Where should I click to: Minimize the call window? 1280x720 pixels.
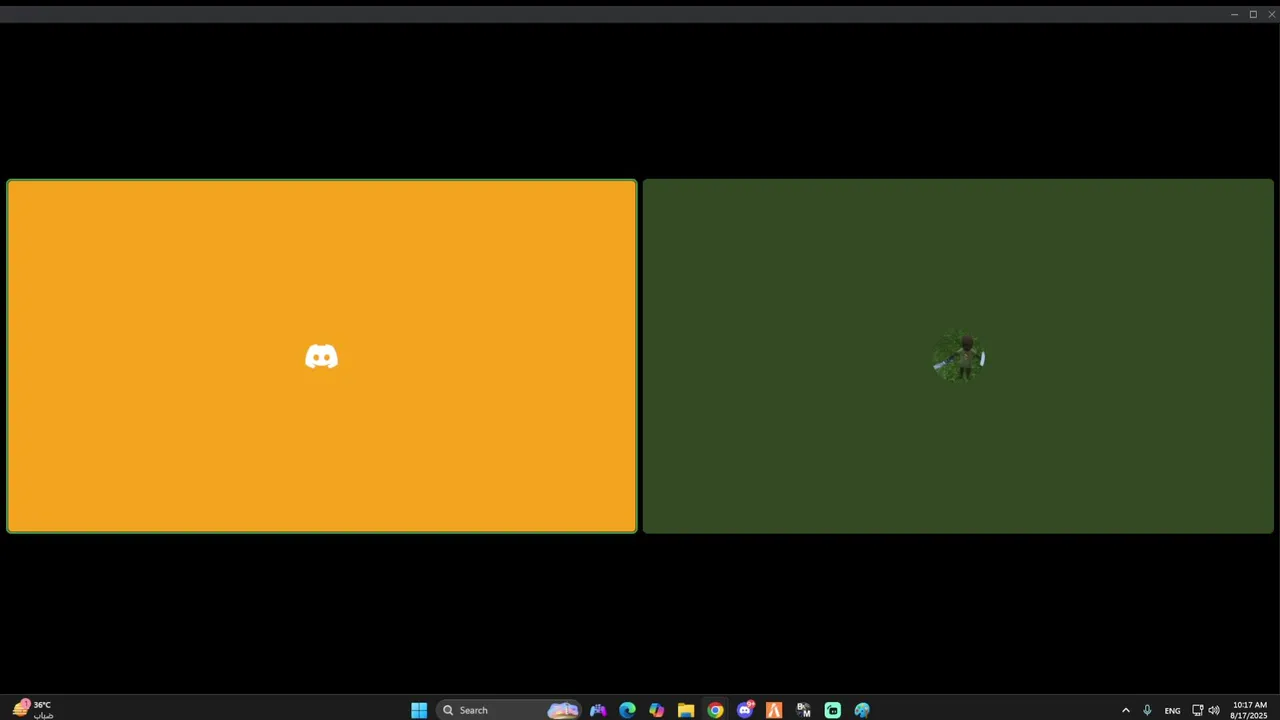1234,14
